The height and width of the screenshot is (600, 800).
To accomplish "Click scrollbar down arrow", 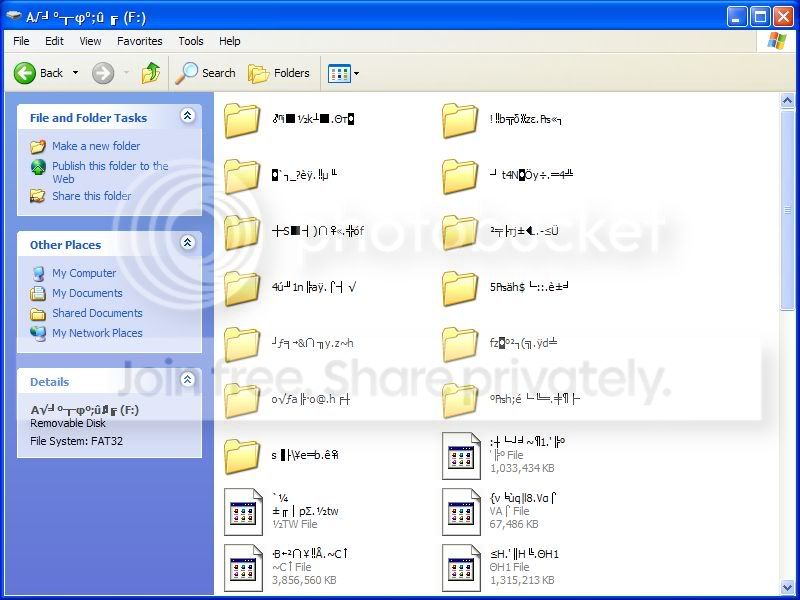I will [788, 587].
